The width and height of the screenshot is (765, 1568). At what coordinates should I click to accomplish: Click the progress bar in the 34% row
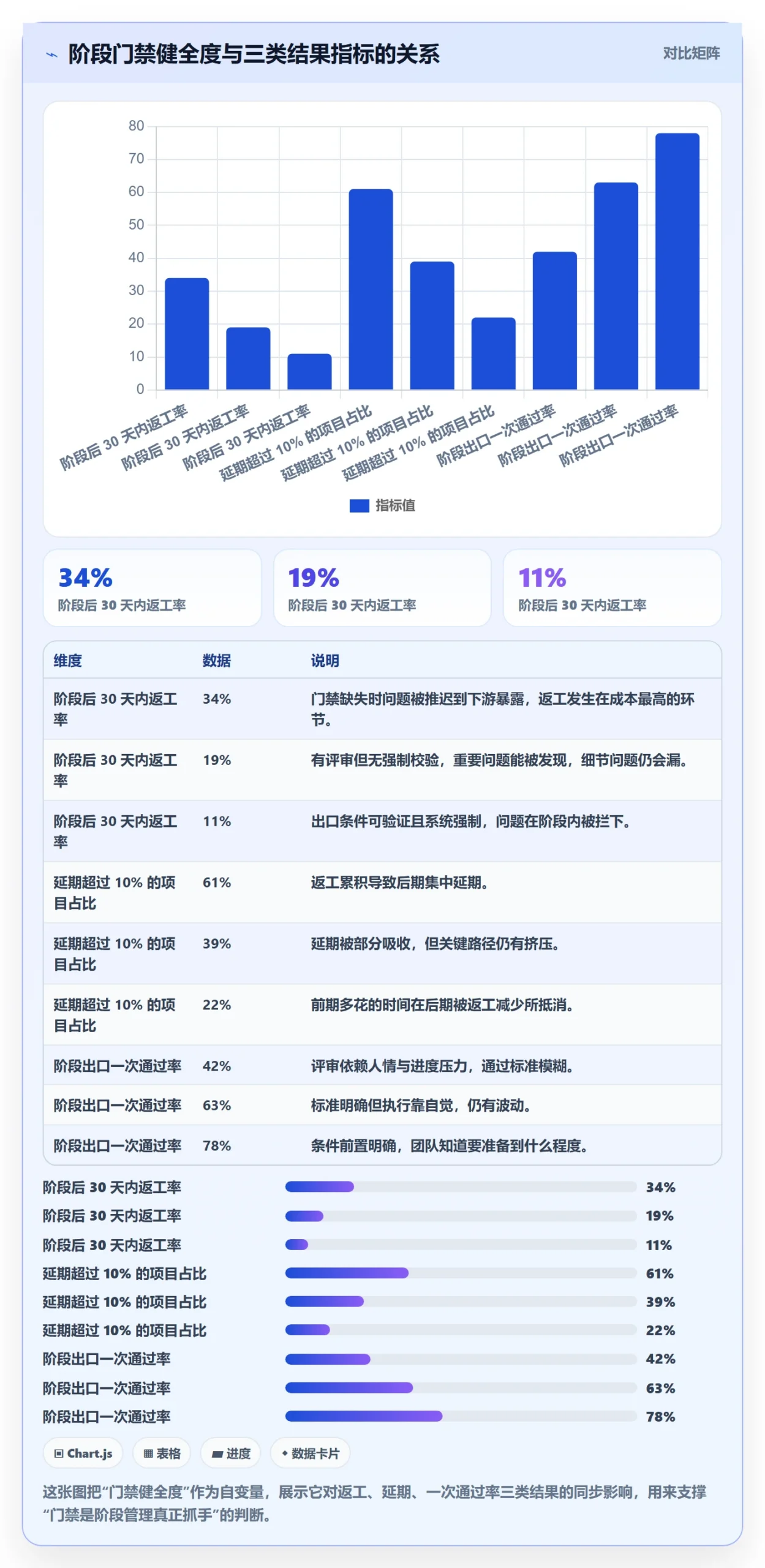click(x=461, y=1186)
